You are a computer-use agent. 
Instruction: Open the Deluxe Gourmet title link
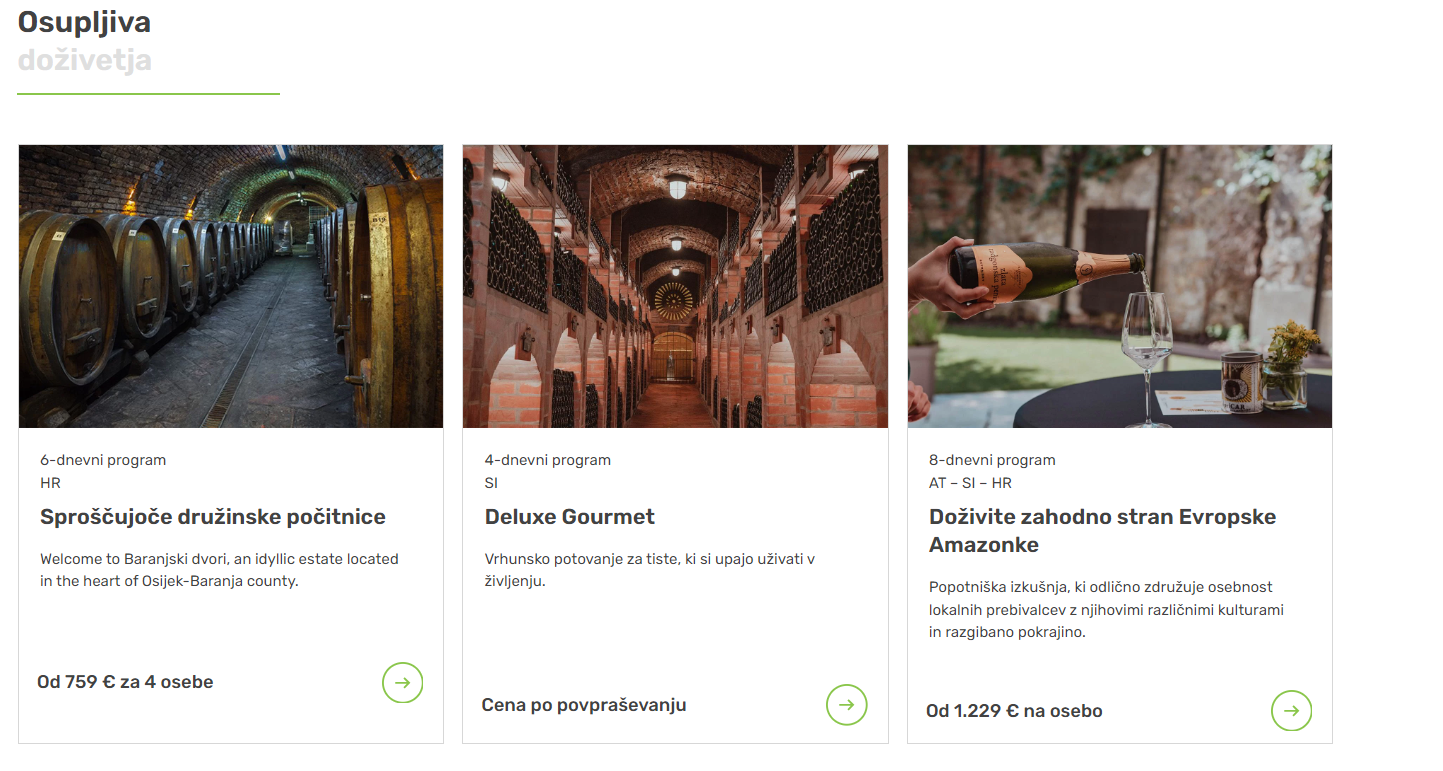(570, 517)
